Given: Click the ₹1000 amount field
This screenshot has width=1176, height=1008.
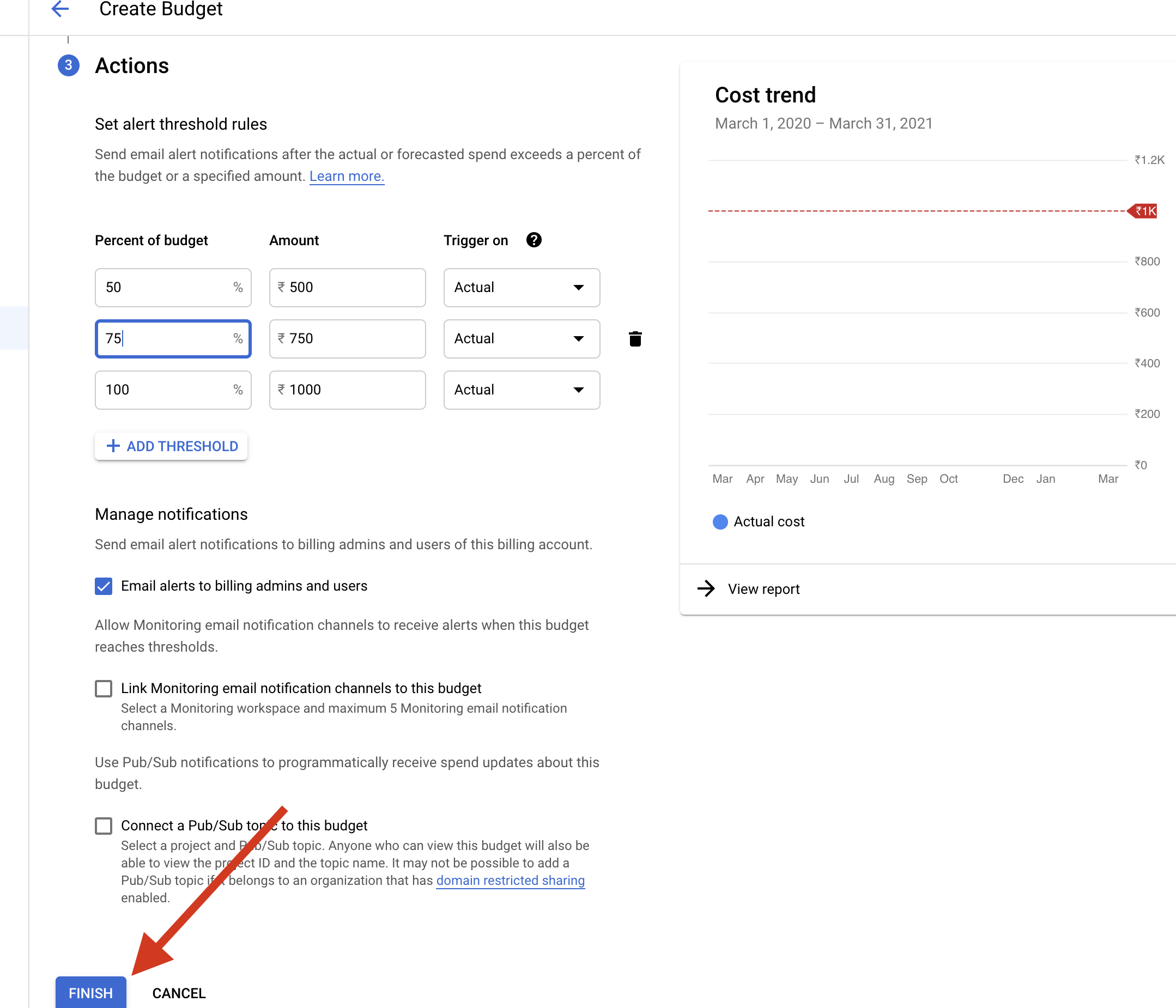Looking at the screenshot, I should point(347,390).
